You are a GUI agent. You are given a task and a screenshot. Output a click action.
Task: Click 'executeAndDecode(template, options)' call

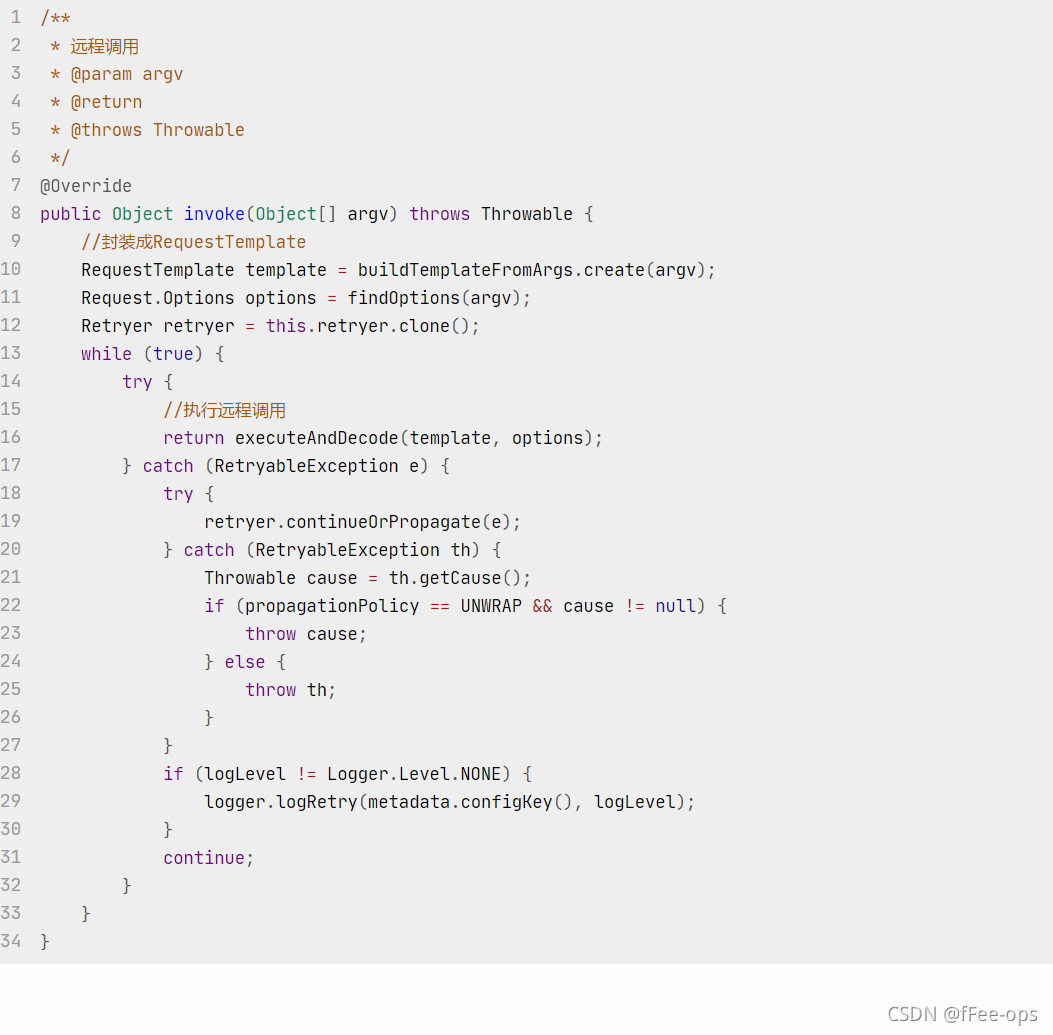[414, 438]
